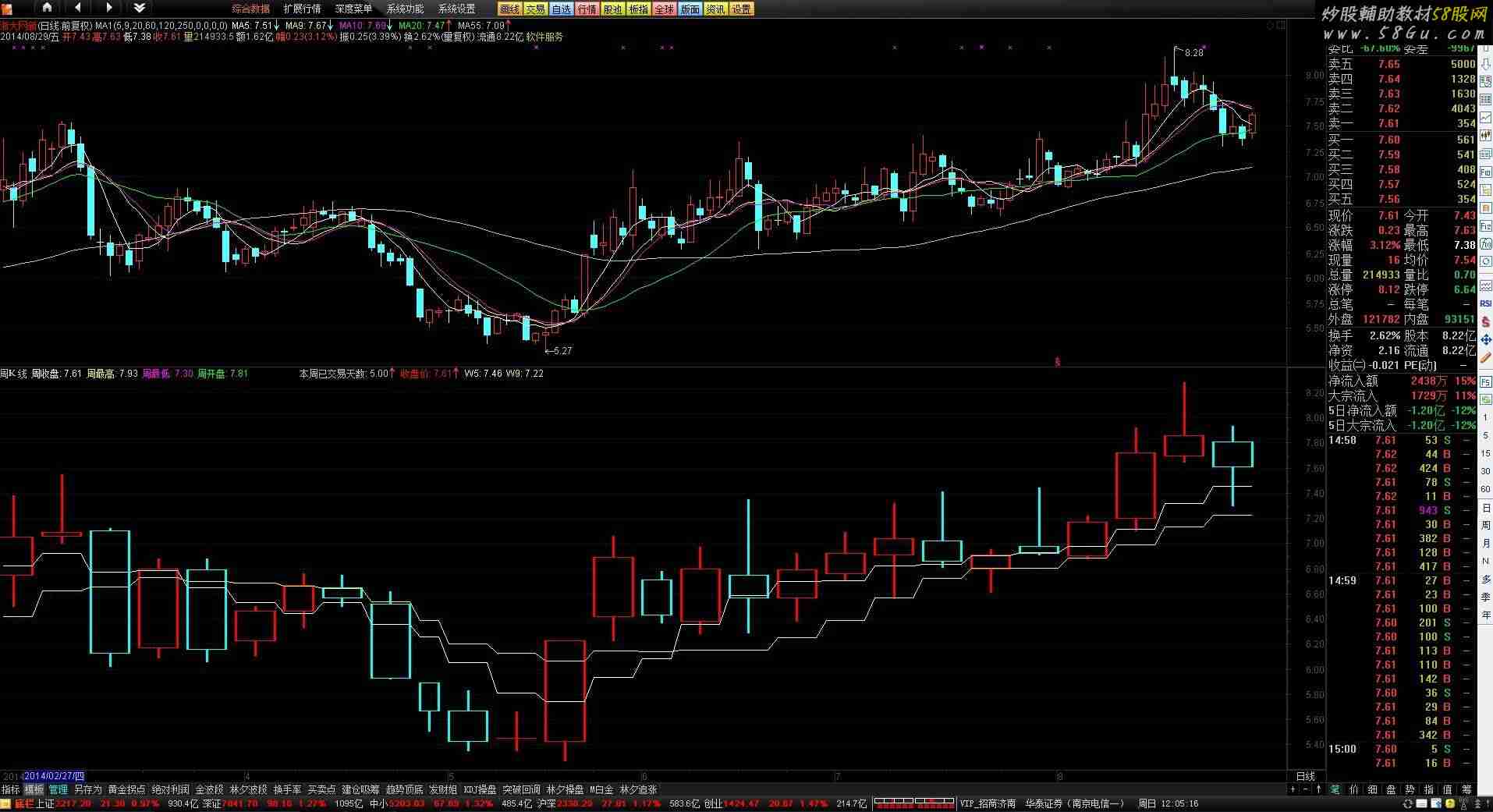Open the 扩展行情 menu

click(x=302, y=9)
